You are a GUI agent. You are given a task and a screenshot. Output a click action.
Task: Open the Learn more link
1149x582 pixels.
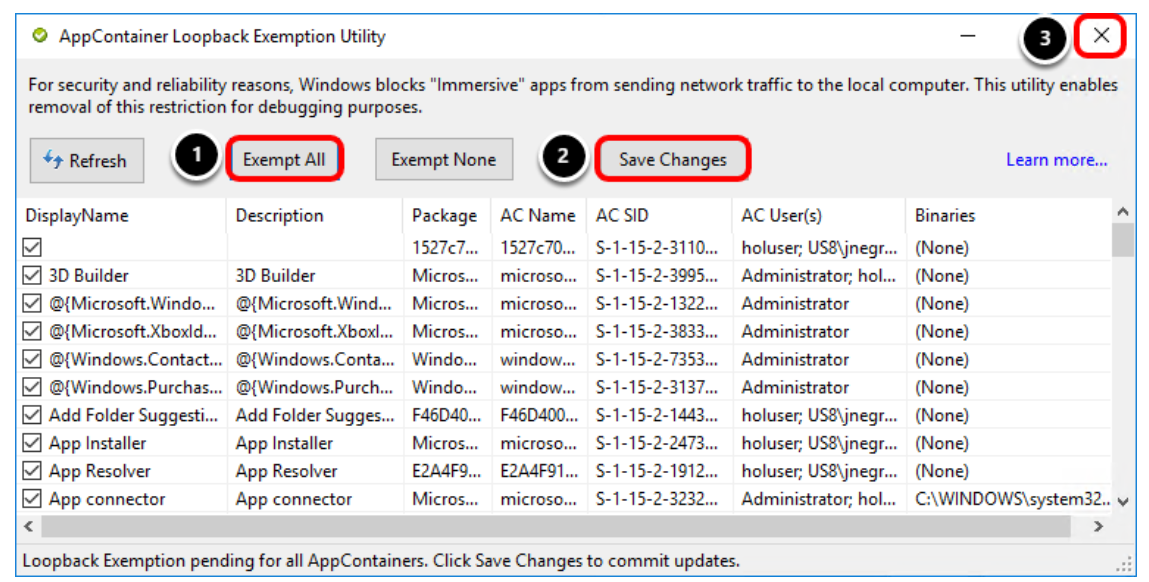tap(1056, 158)
